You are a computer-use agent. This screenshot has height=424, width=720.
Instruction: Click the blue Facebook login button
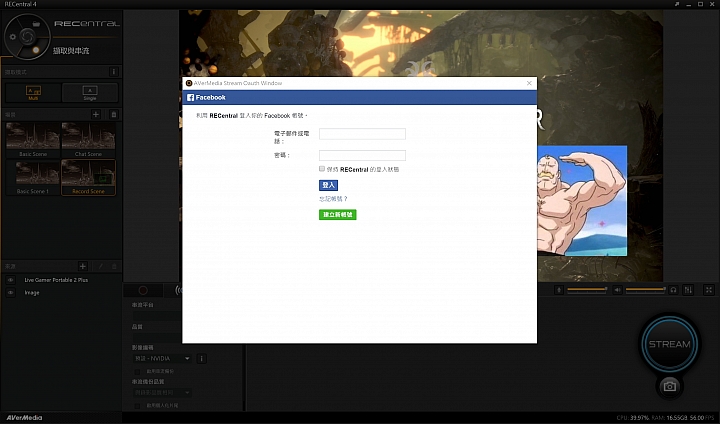pyautogui.click(x=328, y=185)
